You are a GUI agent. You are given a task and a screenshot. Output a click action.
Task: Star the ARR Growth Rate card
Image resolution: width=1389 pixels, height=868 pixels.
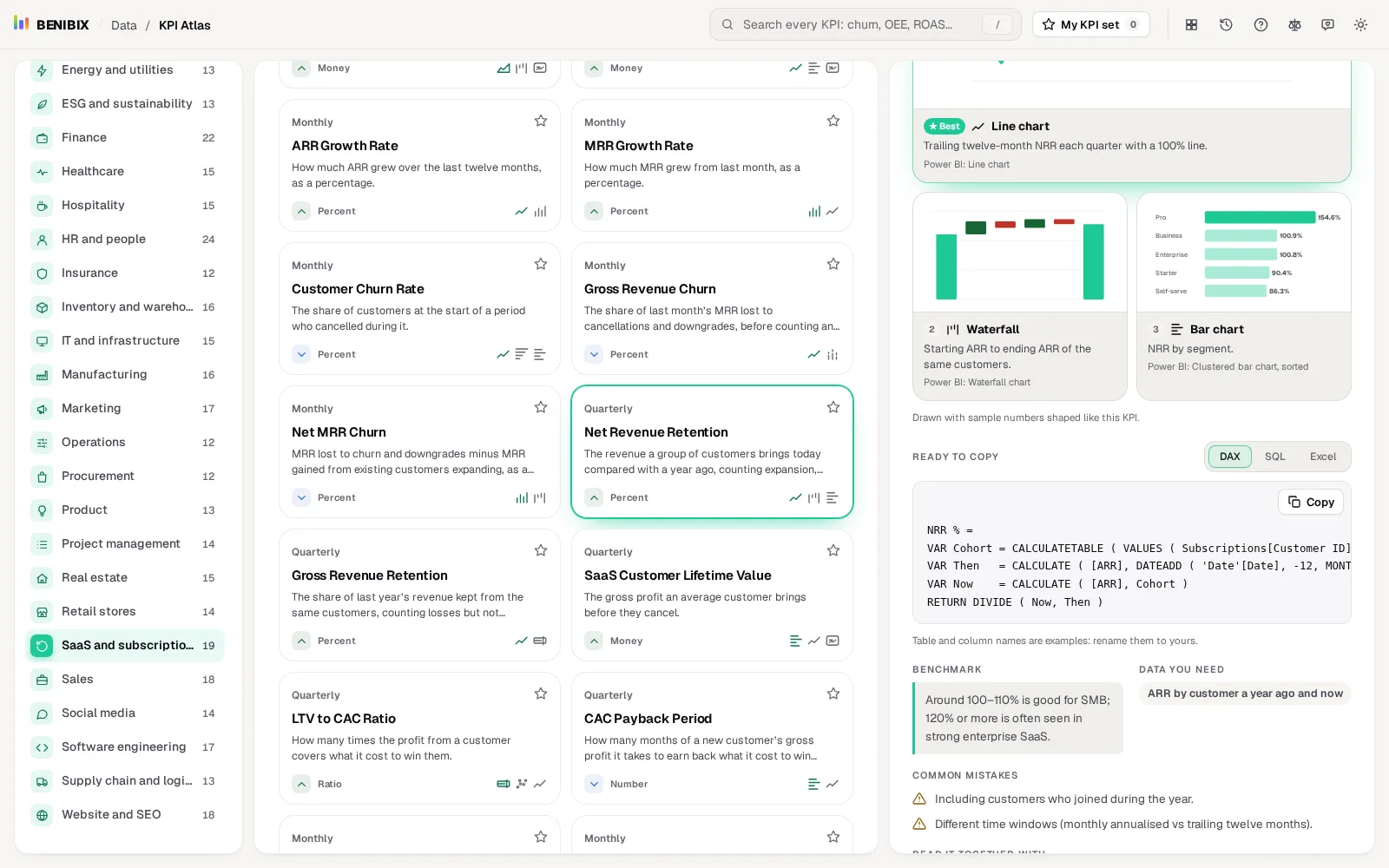541,121
